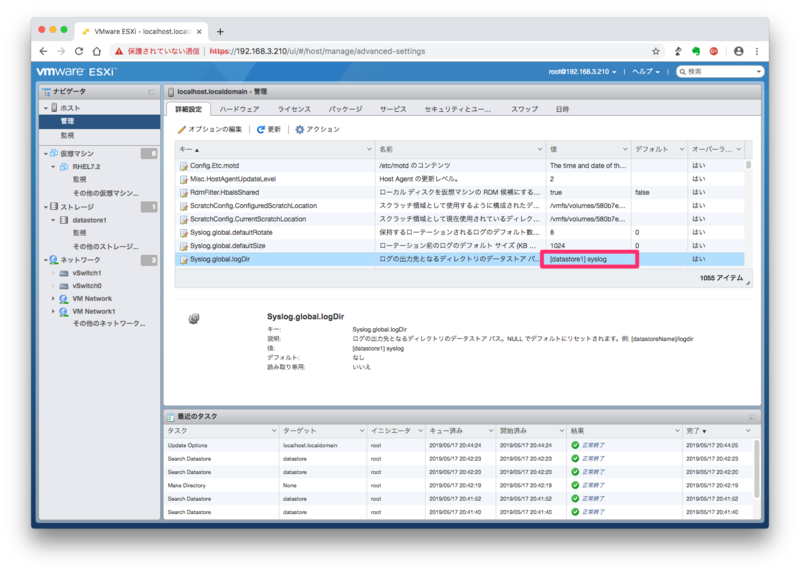
Task: Select the Misc.HostAgentUpdateLevel row
Action: 459,179
